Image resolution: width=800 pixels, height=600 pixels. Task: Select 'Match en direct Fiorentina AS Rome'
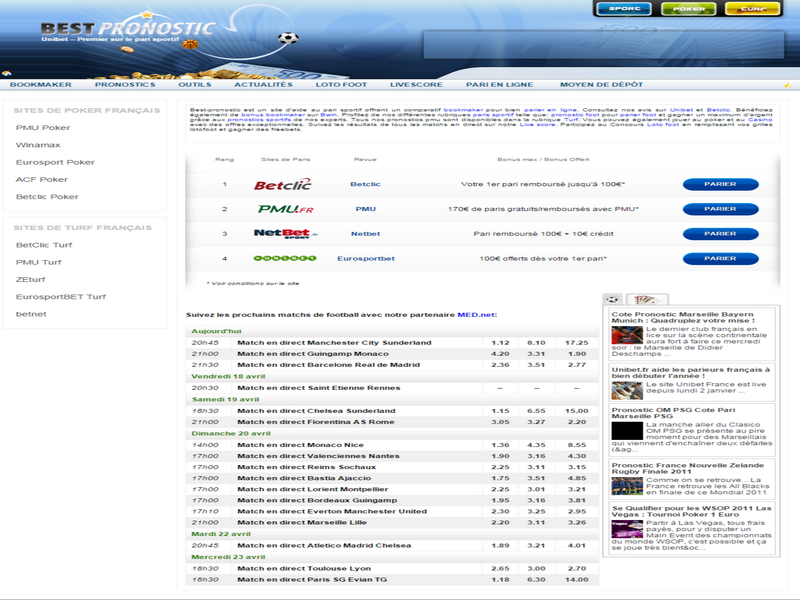pyautogui.click(x=316, y=422)
